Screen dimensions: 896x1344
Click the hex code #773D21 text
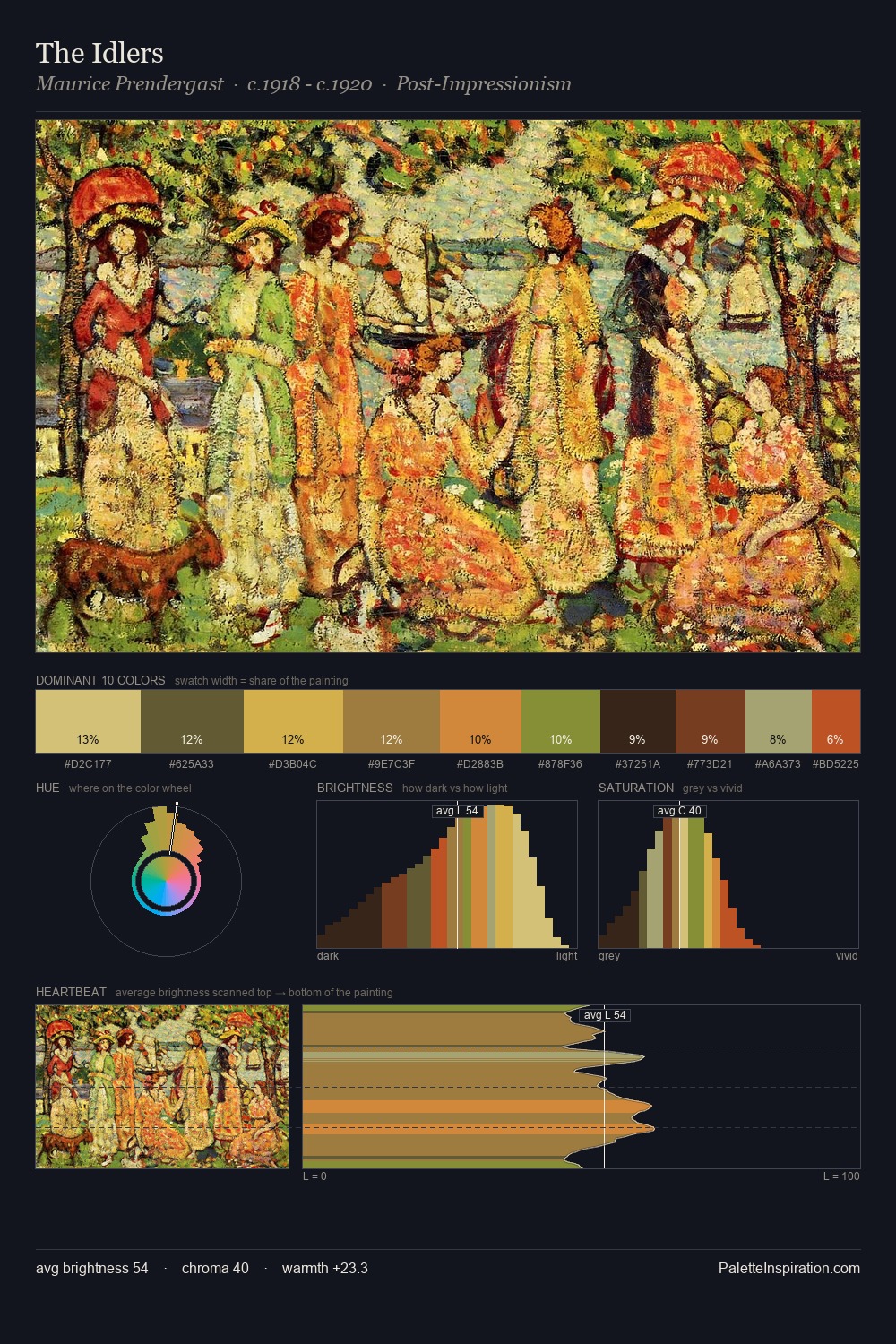pyautogui.click(x=711, y=764)
